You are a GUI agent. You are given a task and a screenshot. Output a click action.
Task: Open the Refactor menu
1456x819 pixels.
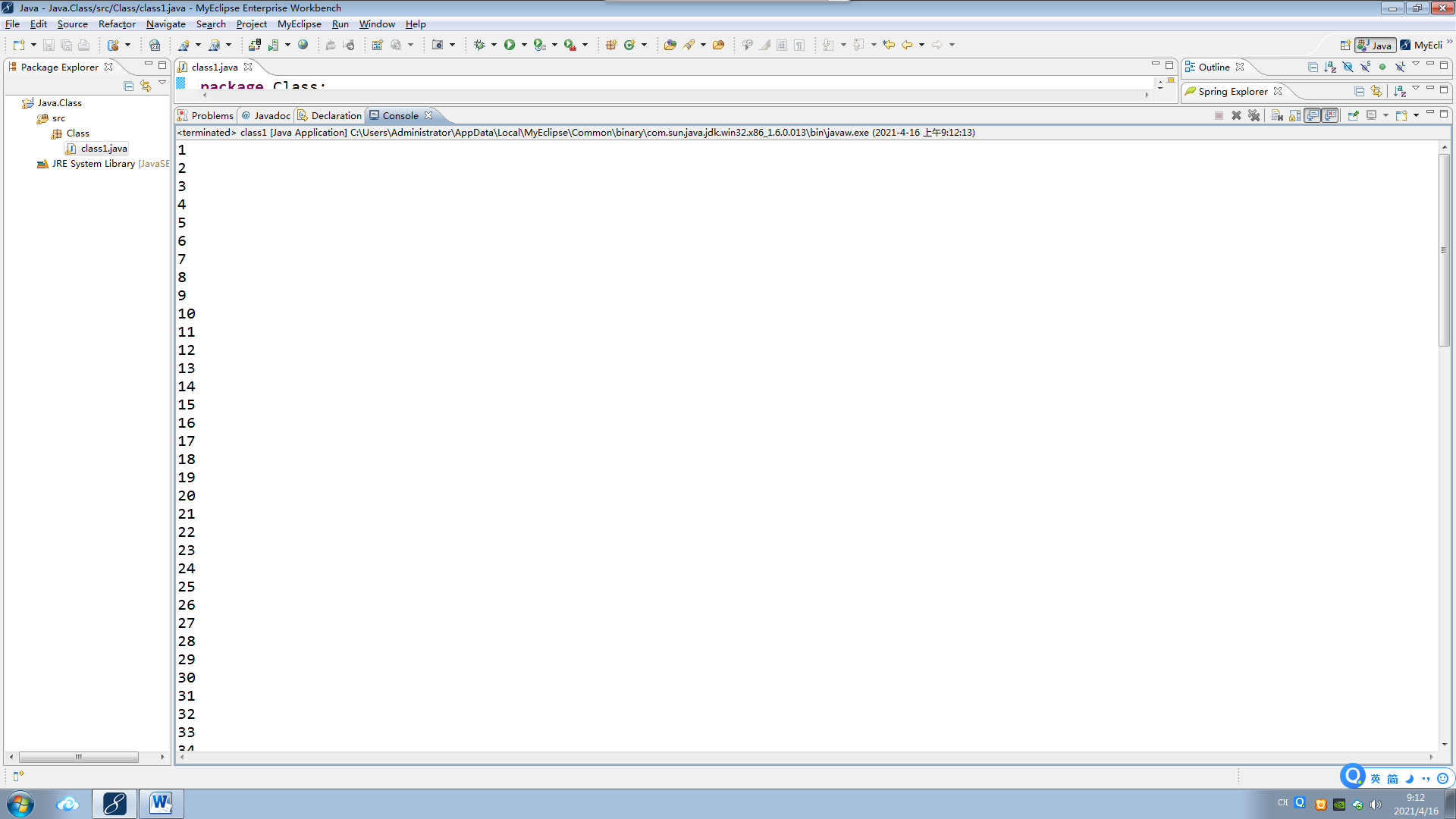pos(117,24)
